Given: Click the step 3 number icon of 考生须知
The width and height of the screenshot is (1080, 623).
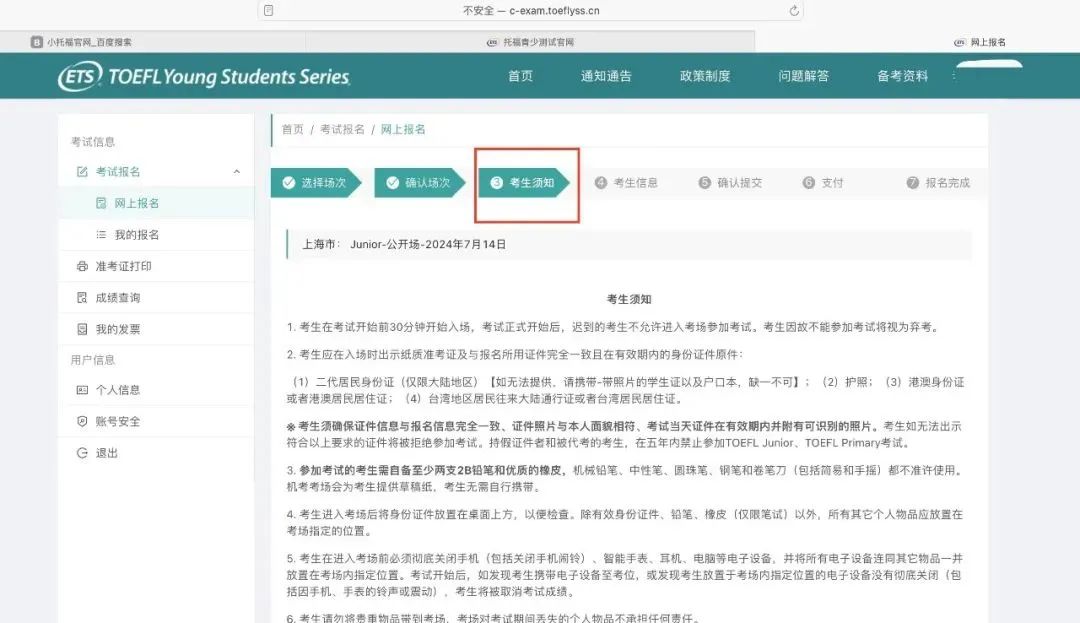Looking at the screenshot, I should pyautogui.click(x=497, y=182).
